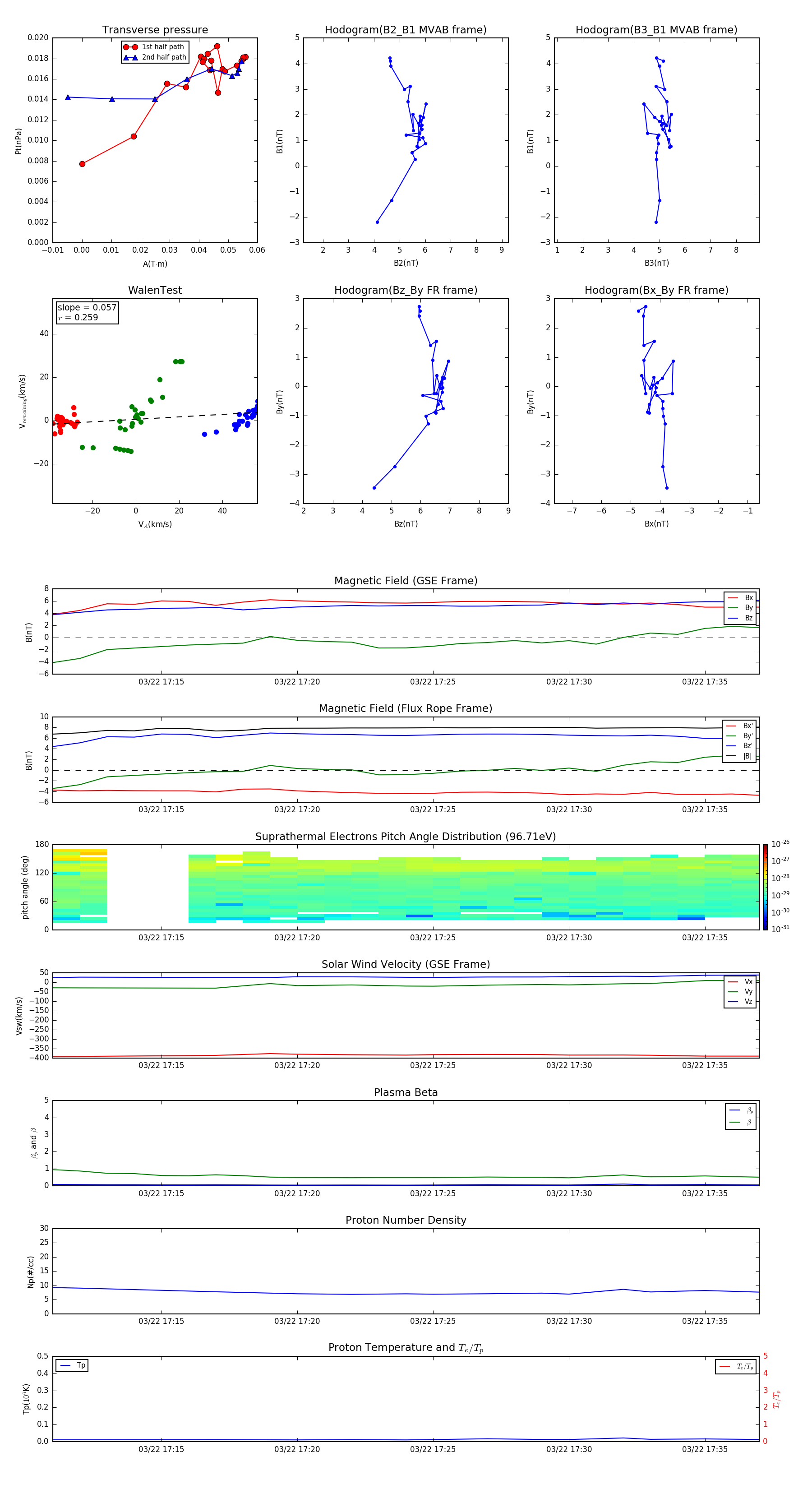Click the 'Hodogram(Bx_By FR frame)' title
This screenshot has width=812, height=1489.
point(656,290)
